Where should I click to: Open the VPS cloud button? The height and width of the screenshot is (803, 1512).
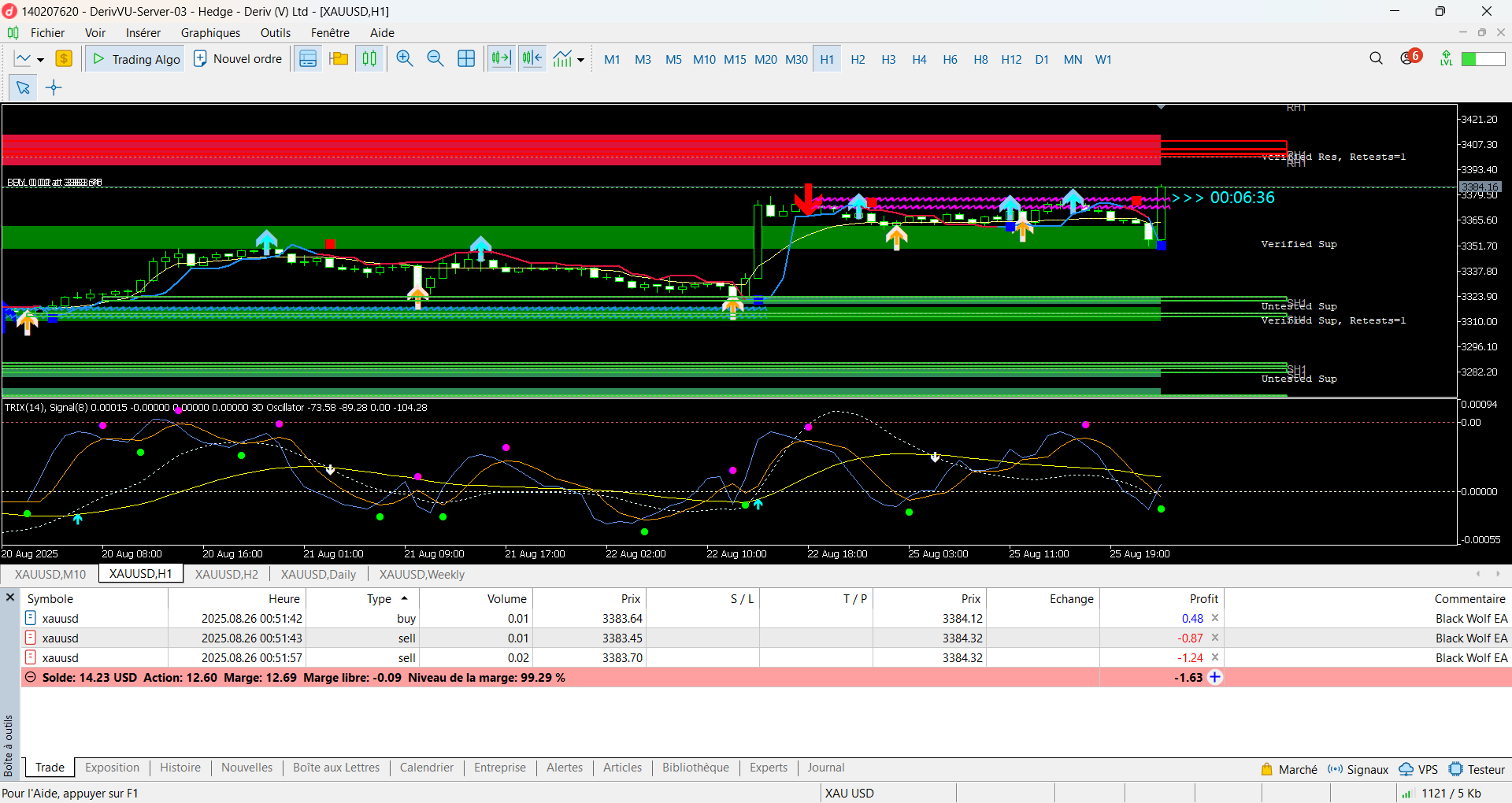[x=1419, y=769]
